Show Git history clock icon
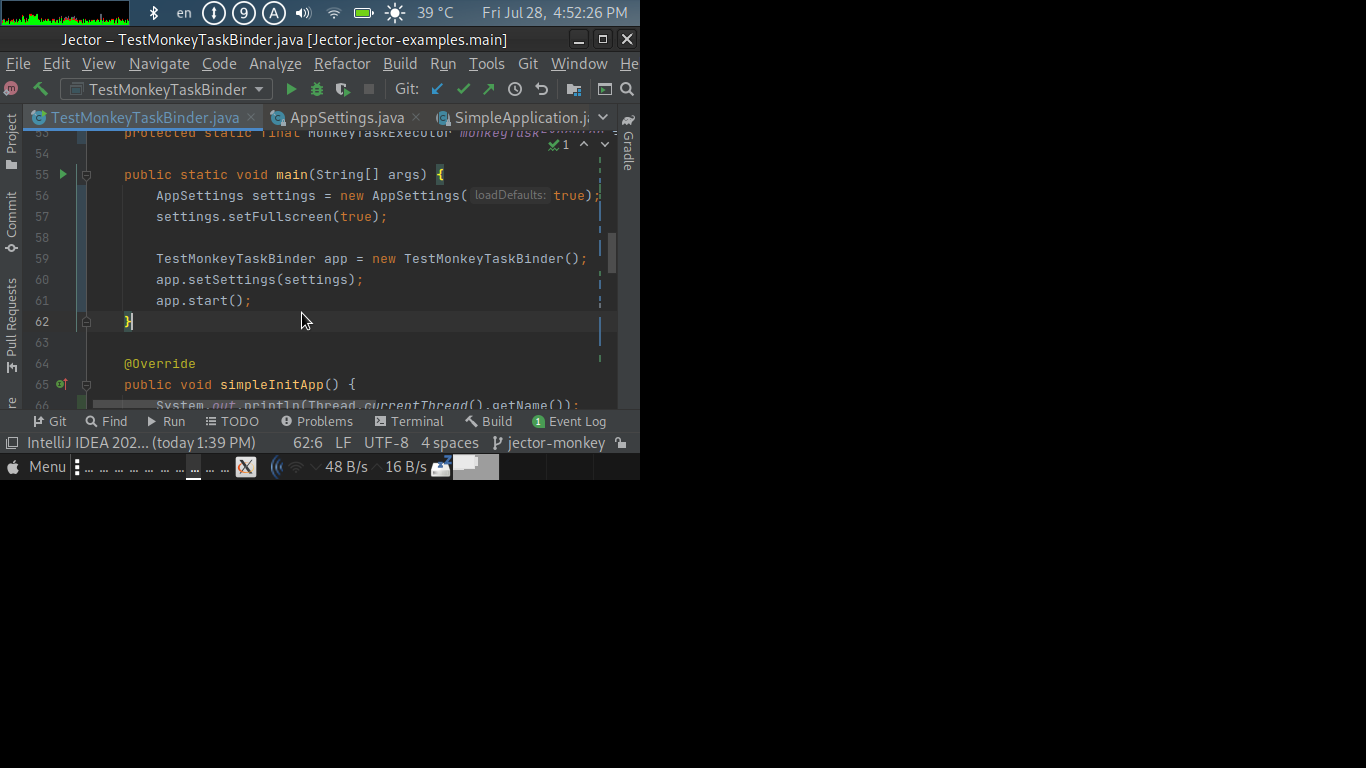Viewport: 1366px width, 768px height. coord(515,89)
